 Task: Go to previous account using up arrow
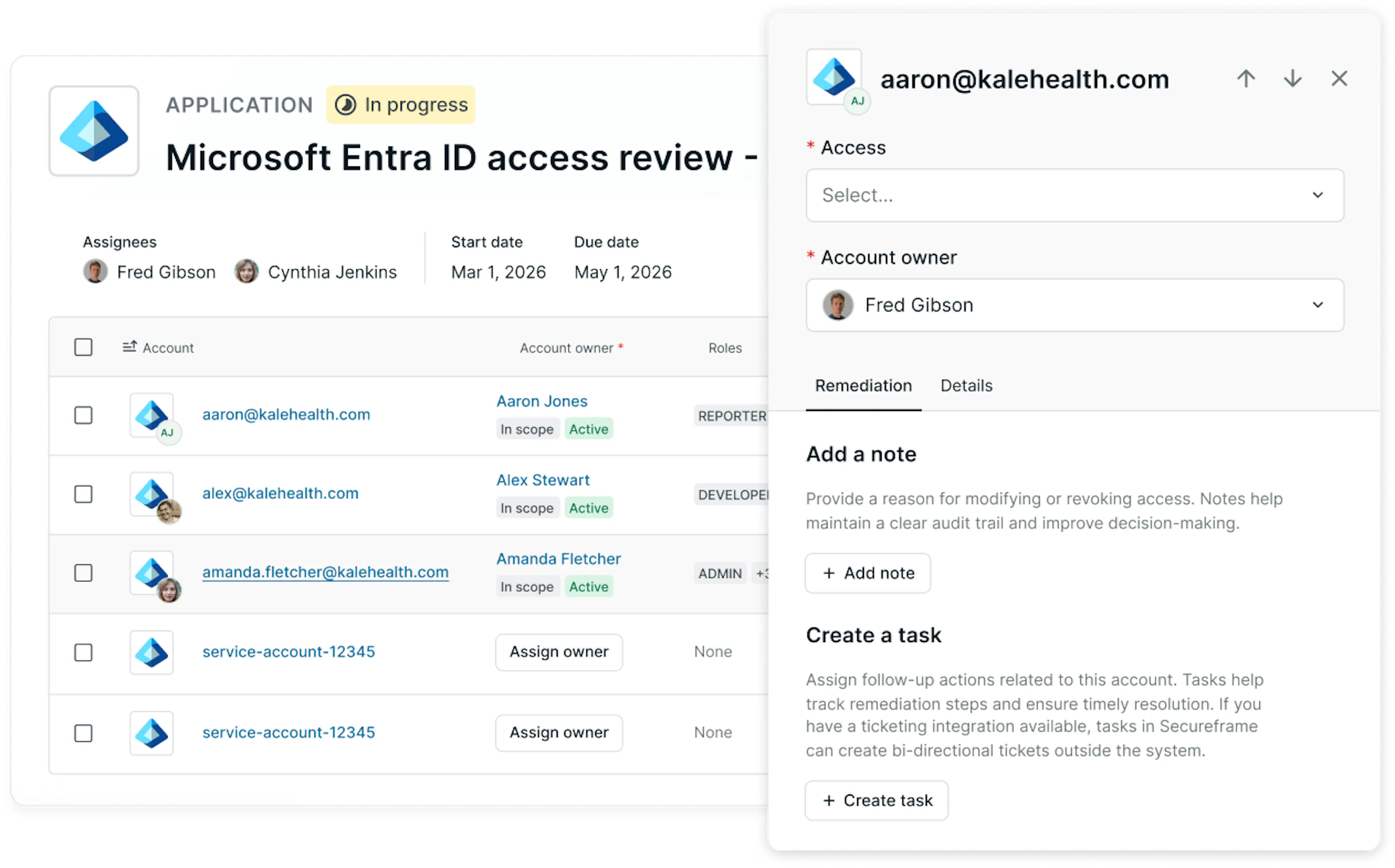coord(1245,78)
